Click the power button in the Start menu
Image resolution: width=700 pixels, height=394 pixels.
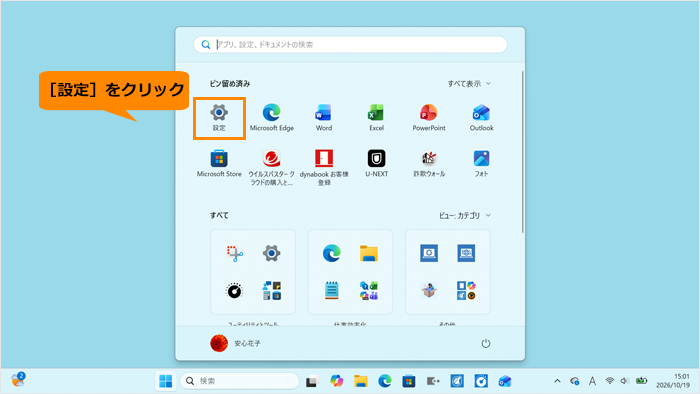tap(486, 343)
